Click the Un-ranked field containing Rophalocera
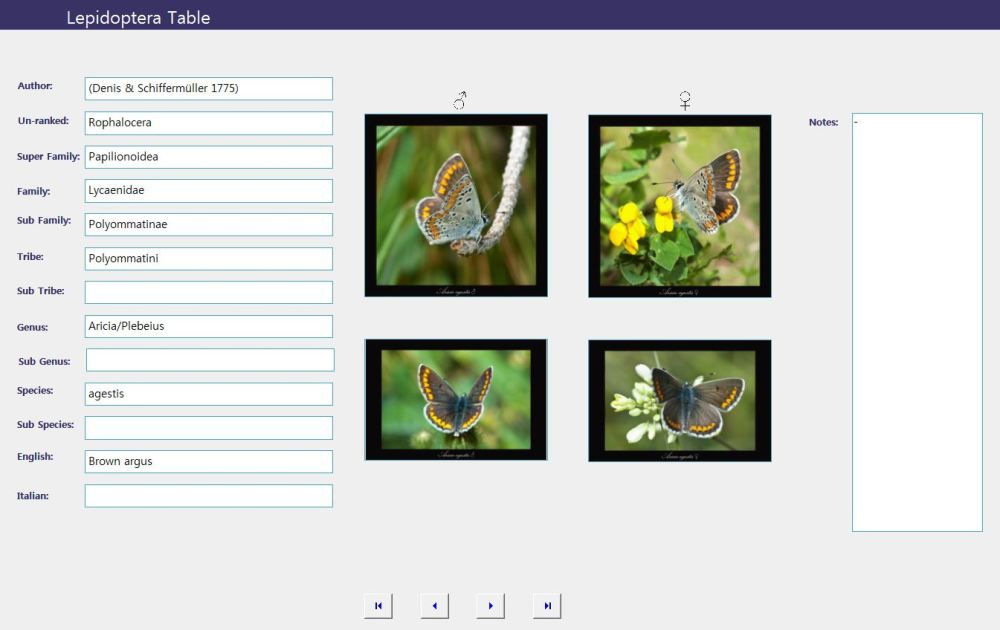The height and width of the screenshot is (630, 1000). (x=208, y=123)
